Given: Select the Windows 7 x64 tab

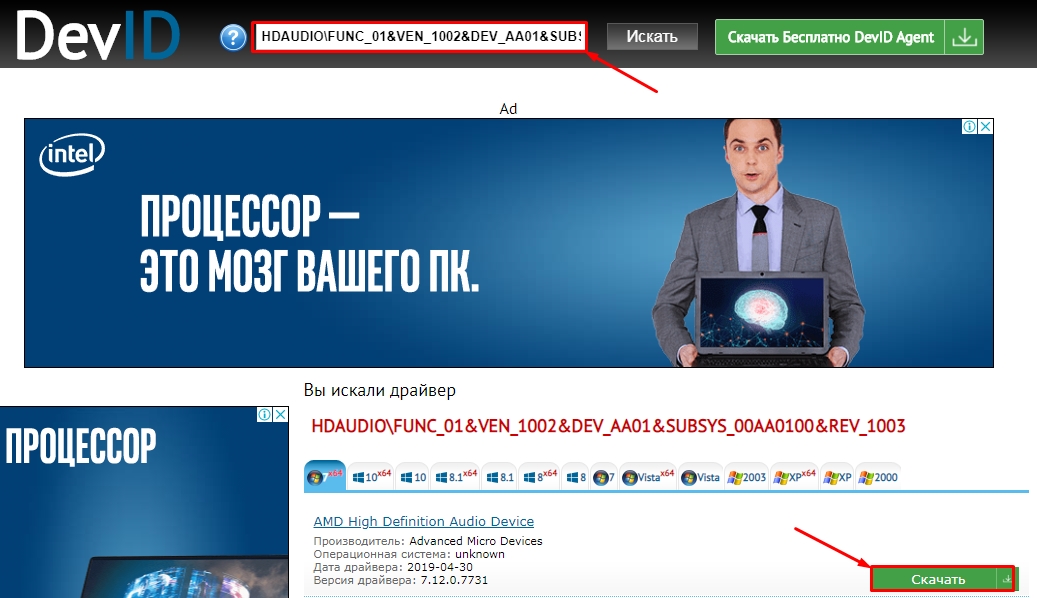Looking at the screenshot, I should point(325,476).
